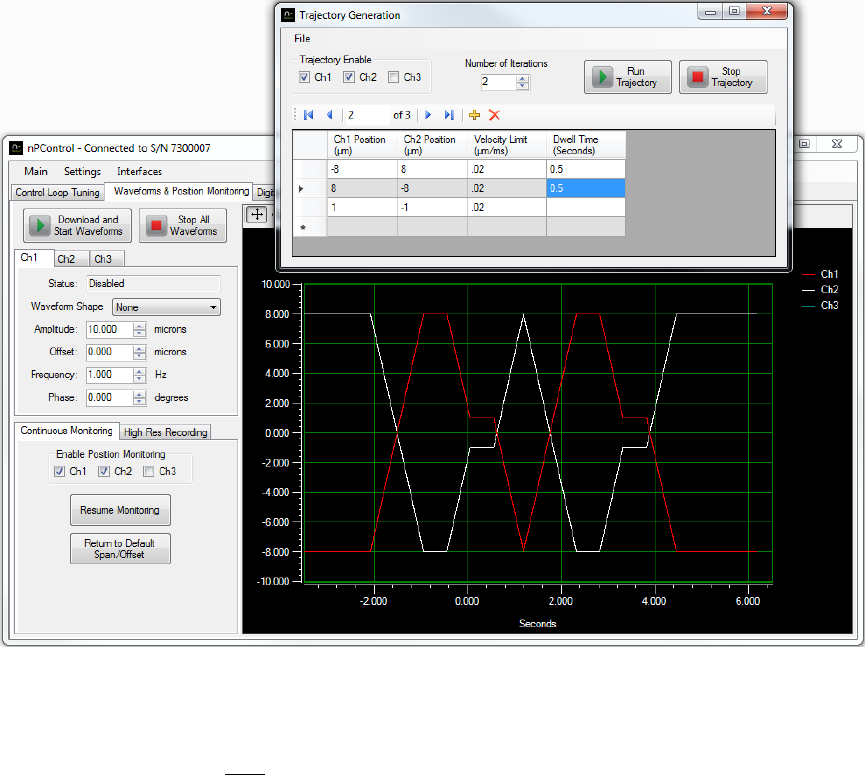Viewport: 865px width, 775px height.
Task: Jump to last trajectory row
Action: 449,115
